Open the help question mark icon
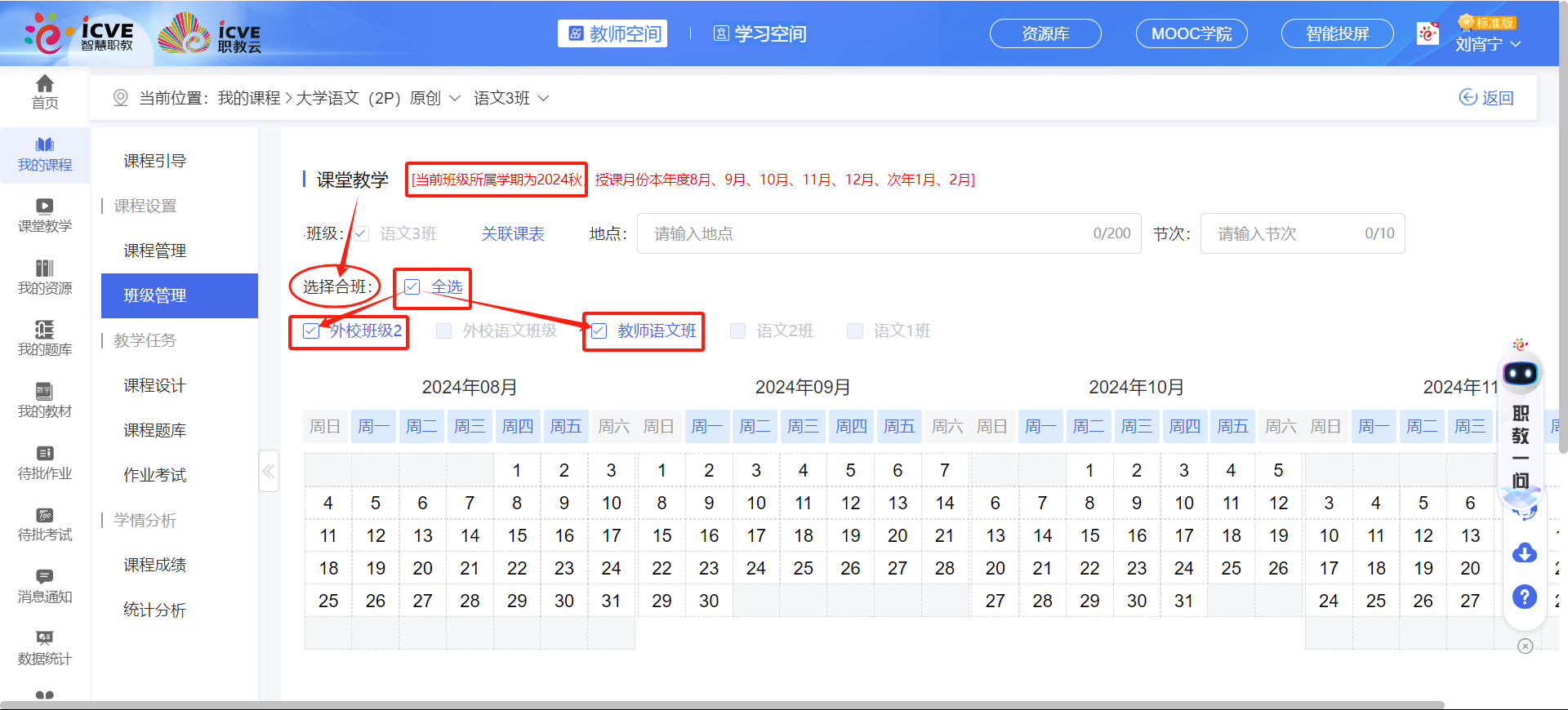 pos(1524,597)
